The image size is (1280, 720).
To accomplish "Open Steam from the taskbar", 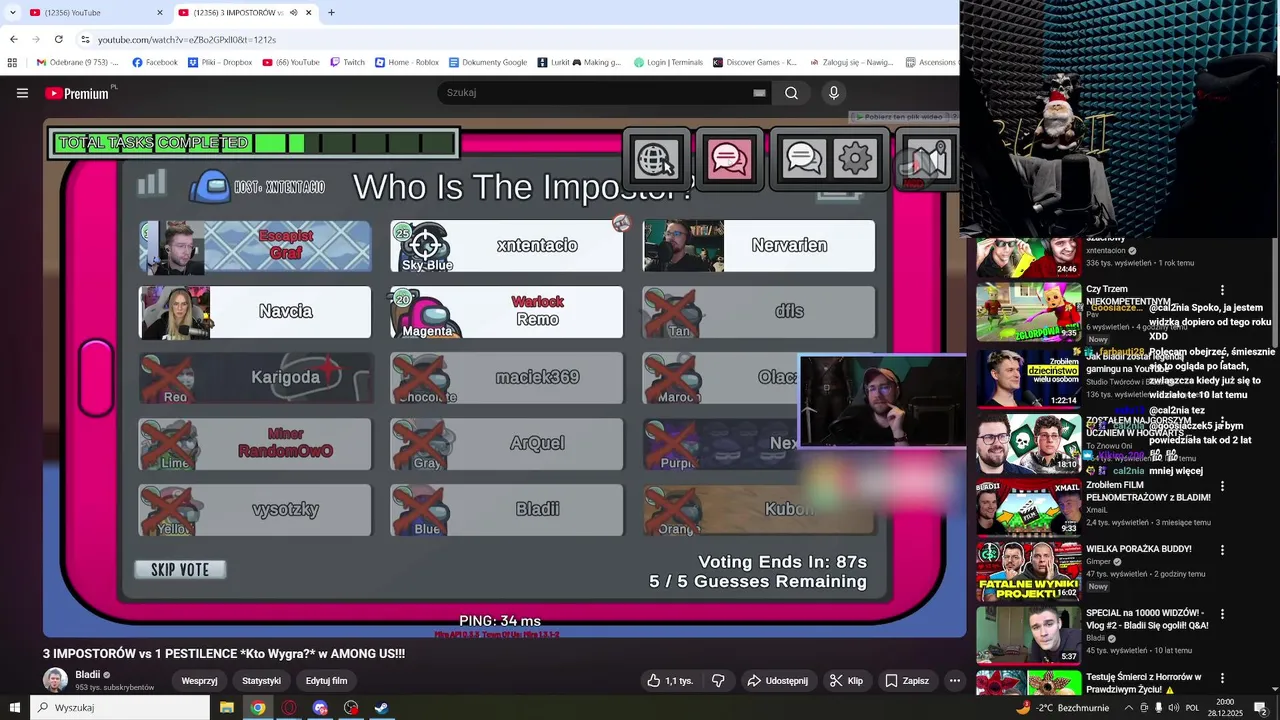I will [x=381, y=708].
